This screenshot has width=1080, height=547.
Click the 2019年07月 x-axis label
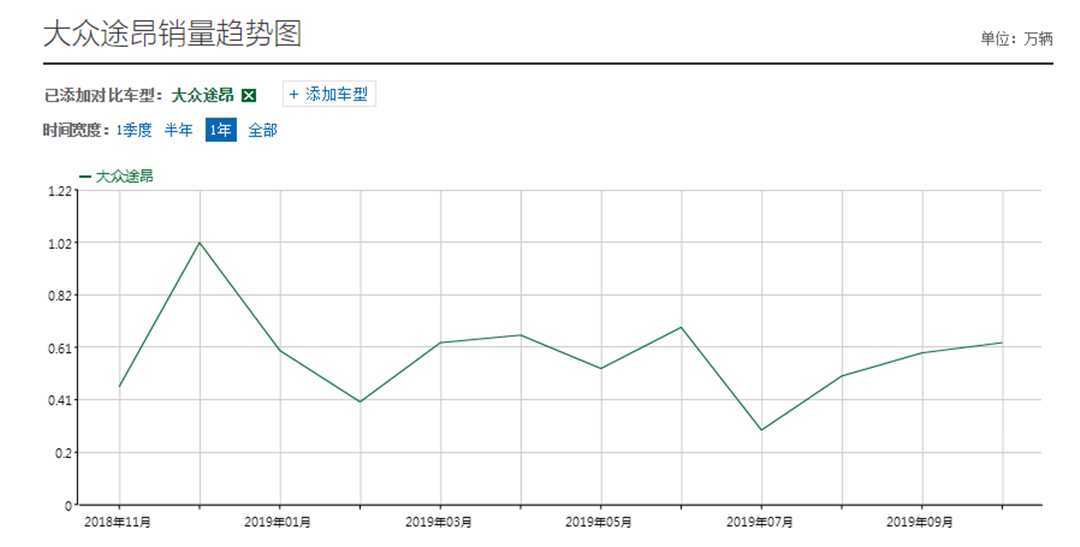click(760, 522)
